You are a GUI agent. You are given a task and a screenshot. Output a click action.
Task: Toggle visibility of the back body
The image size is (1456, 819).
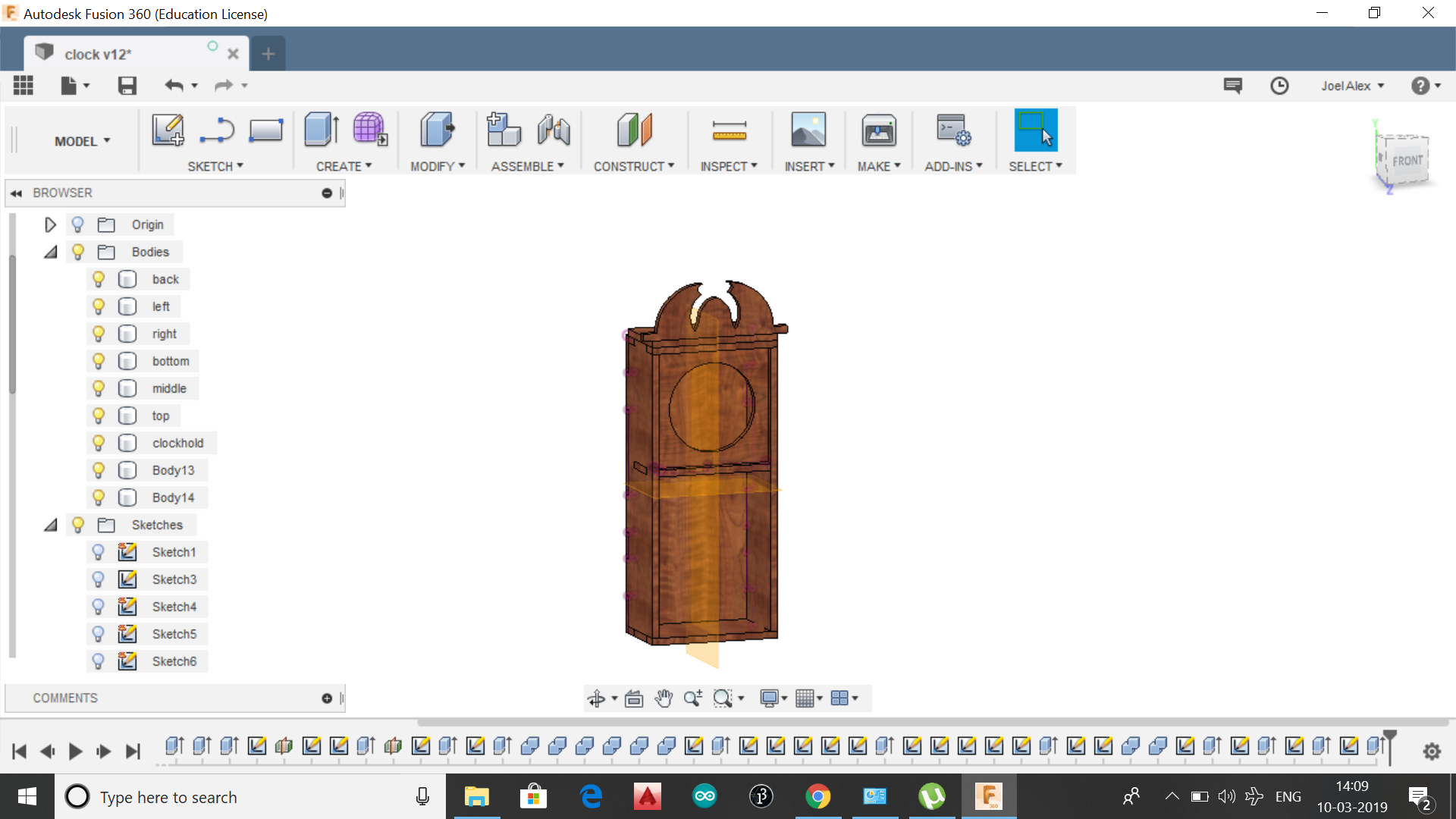point(99,279)
